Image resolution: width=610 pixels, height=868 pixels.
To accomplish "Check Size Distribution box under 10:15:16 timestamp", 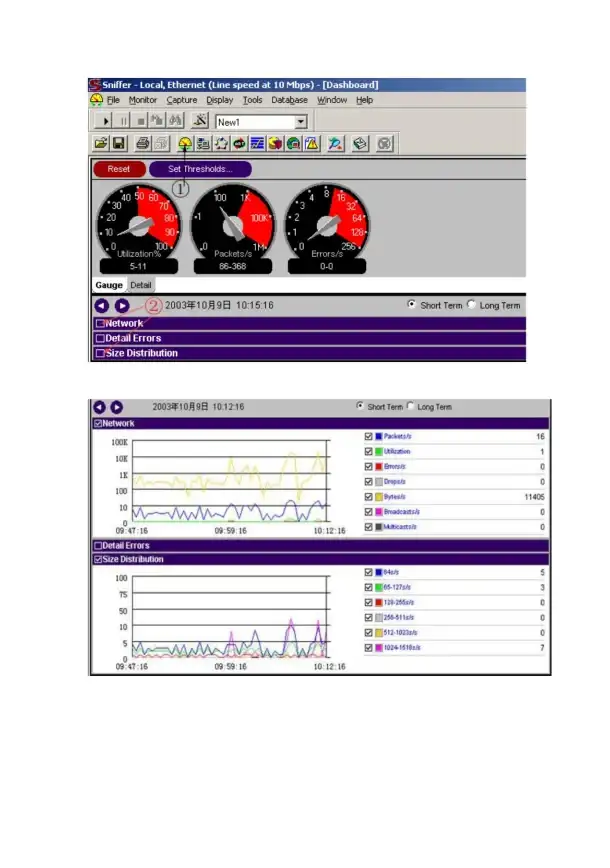I will point(100,353).
